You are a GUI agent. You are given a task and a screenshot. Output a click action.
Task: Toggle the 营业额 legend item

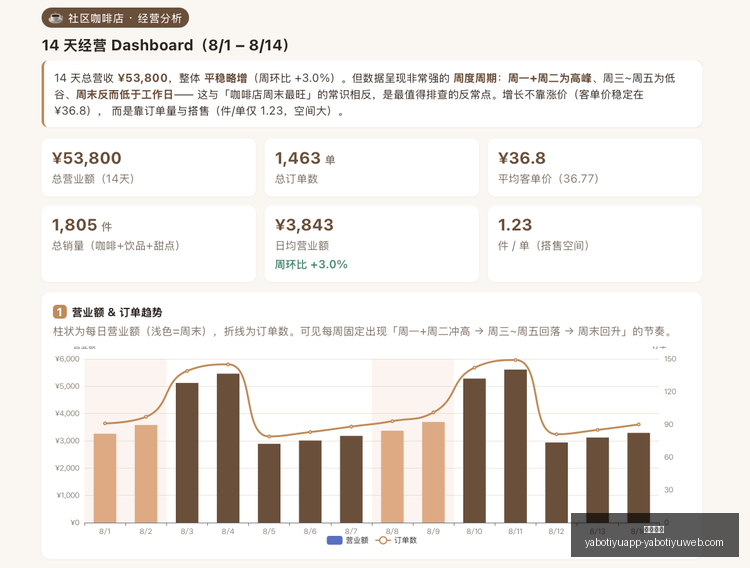point(348,540)
